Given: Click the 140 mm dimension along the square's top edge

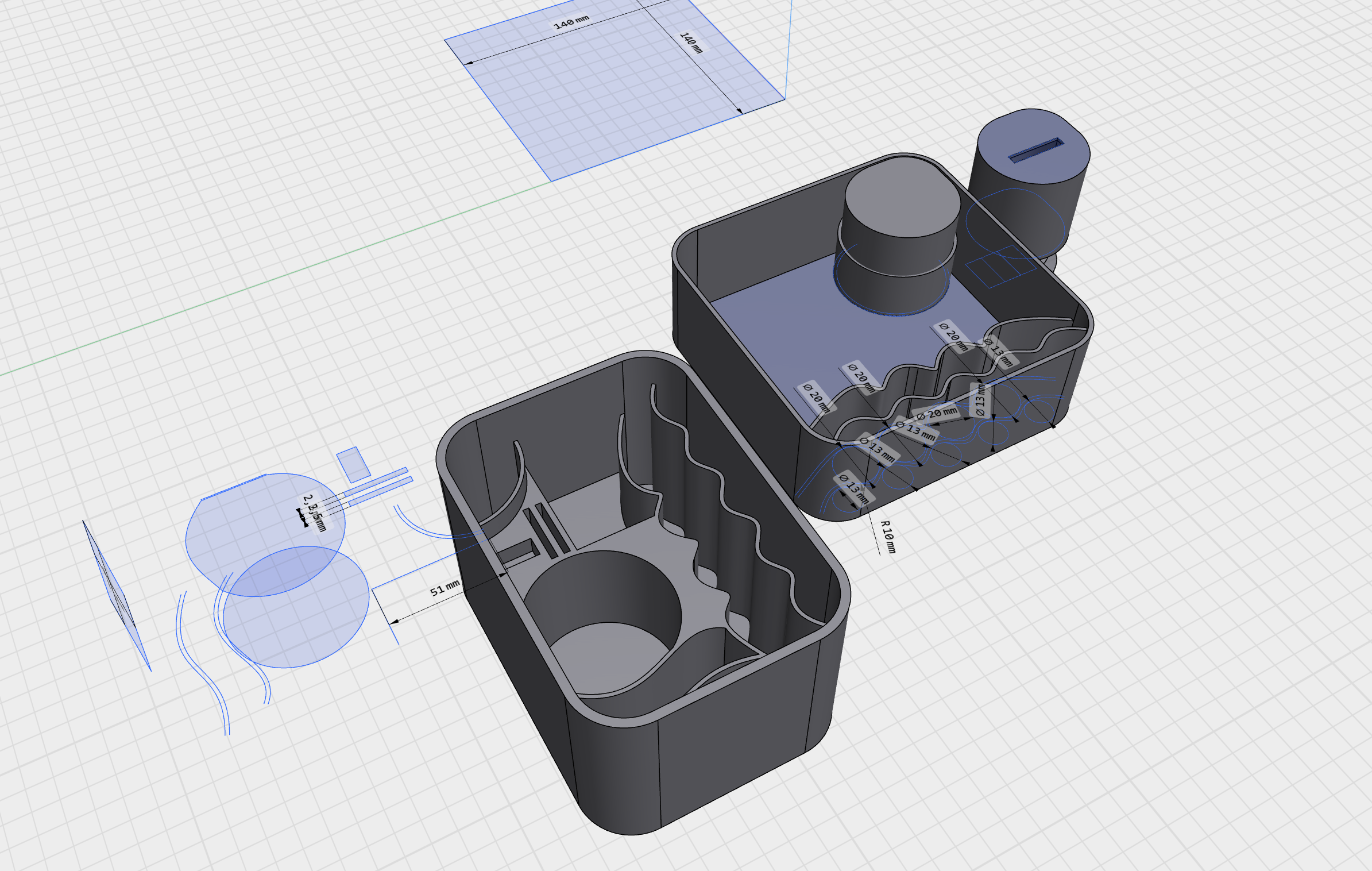Looking at the screenshot, I should point(571,22).
